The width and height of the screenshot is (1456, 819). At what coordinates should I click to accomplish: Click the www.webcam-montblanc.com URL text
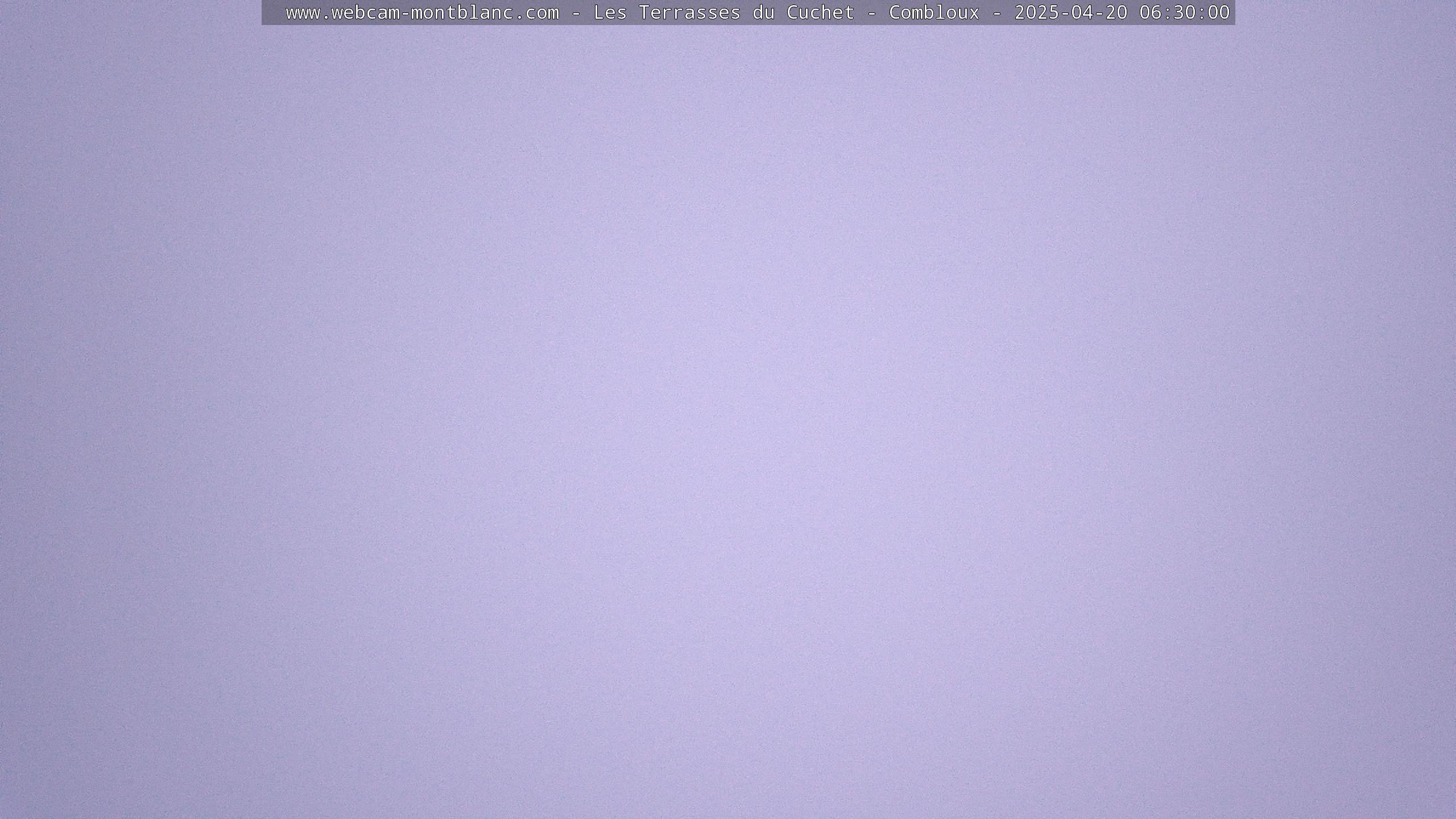[422, 13]
